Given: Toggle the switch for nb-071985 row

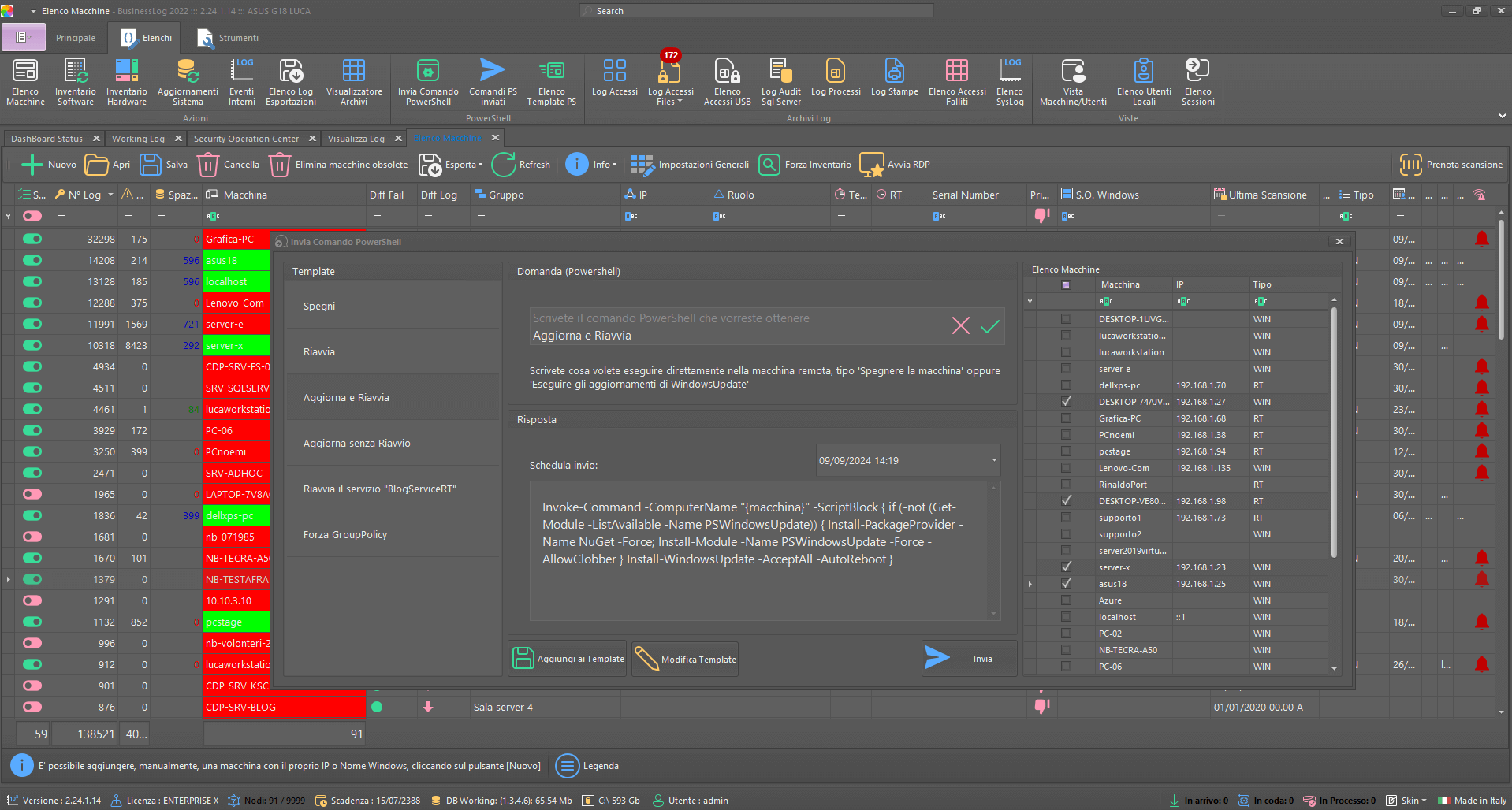Looking at the screenshot, I should 32,537.
